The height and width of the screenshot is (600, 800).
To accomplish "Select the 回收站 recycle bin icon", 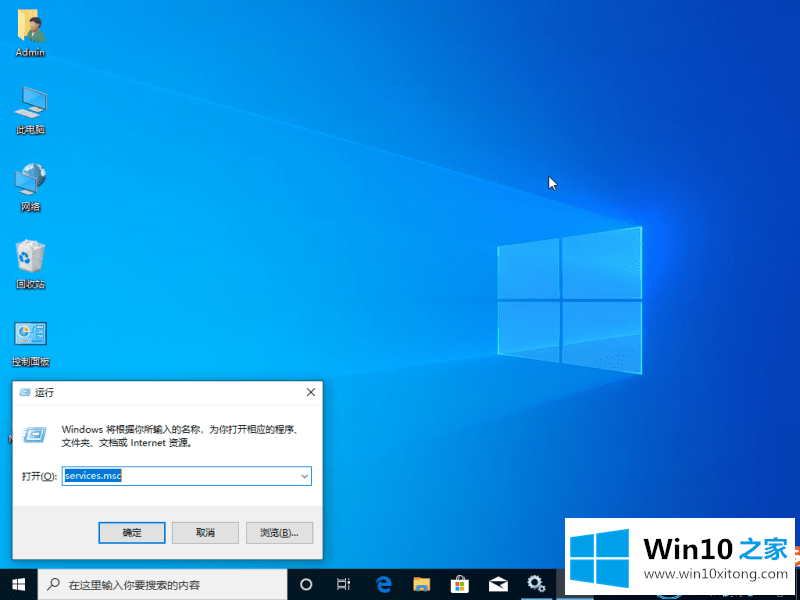I will tap(31, 264).
